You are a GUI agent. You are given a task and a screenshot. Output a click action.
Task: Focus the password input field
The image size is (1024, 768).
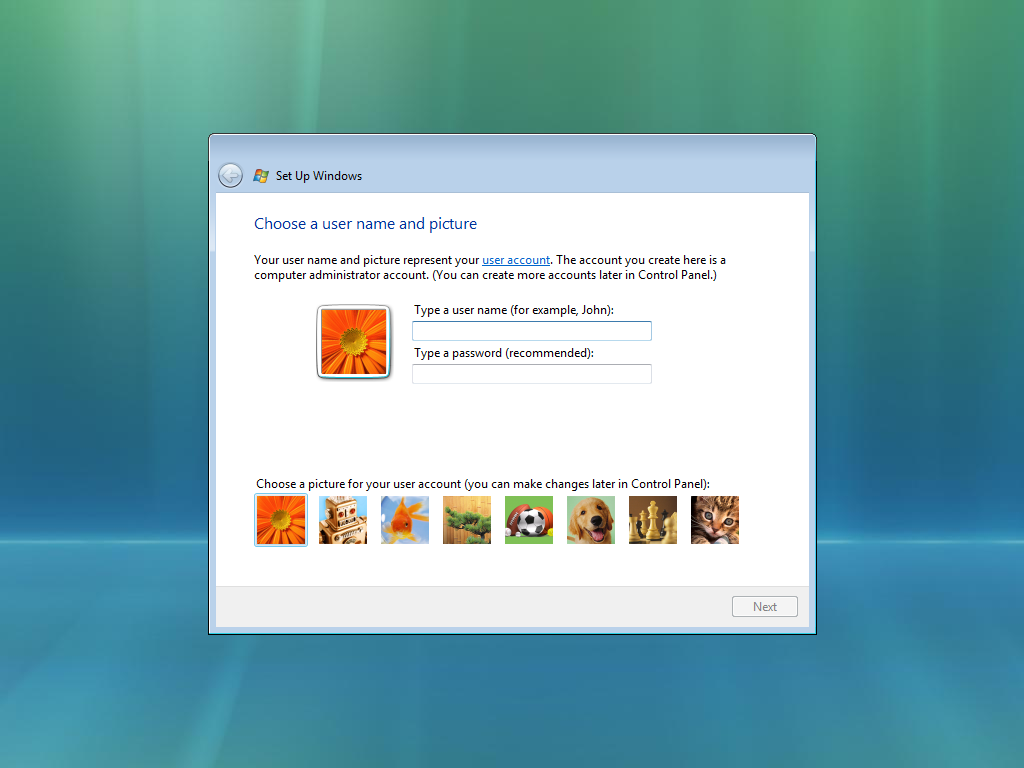(x=532, y=374)
